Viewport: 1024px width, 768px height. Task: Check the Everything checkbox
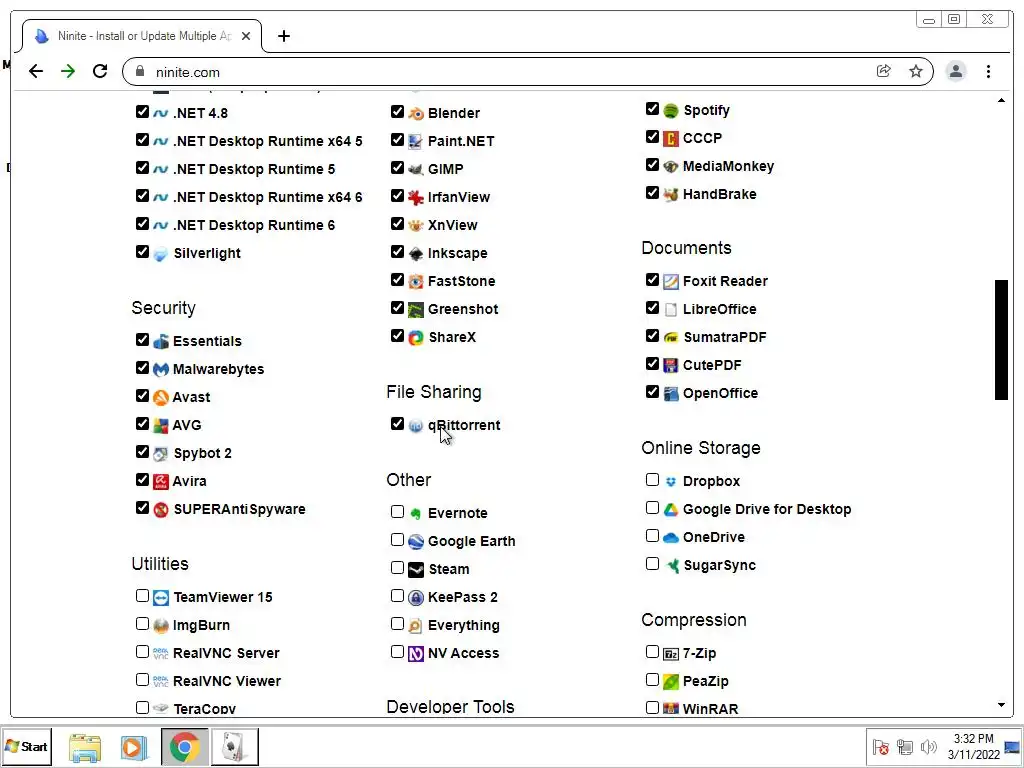[x=397, y=624]
